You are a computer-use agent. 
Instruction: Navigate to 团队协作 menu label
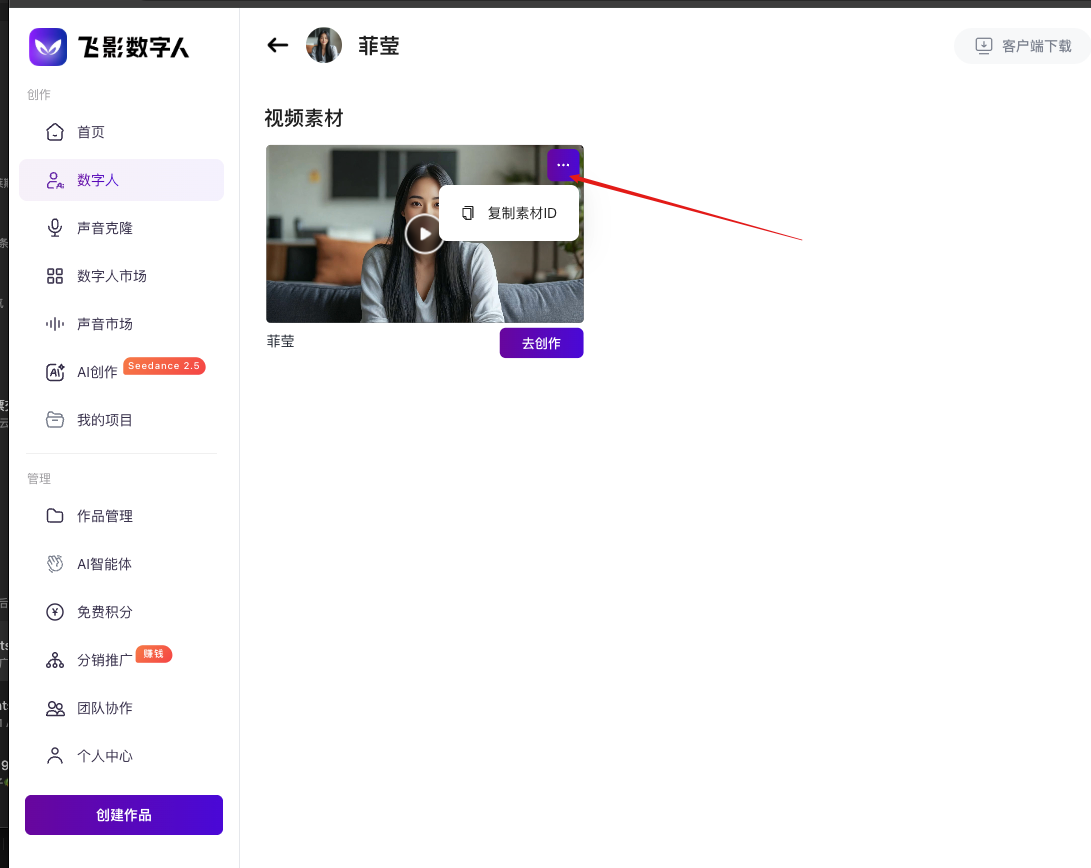[104, 708]
